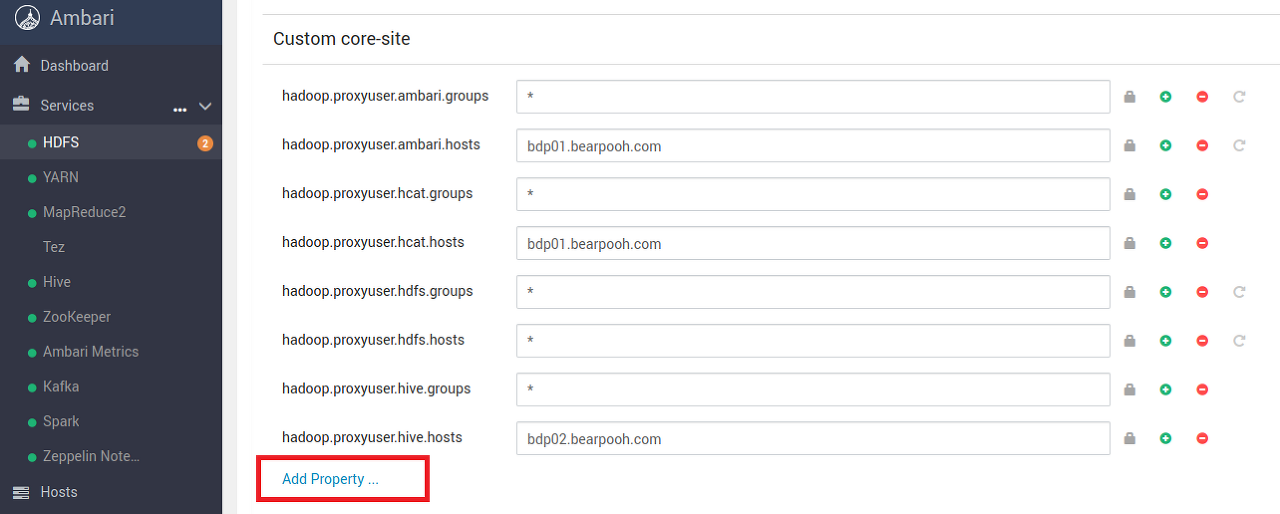Toggle lock icon for hadoop.proxyuser.hdfs.groups
1280x514 pixels.
tap(1129, 292)
